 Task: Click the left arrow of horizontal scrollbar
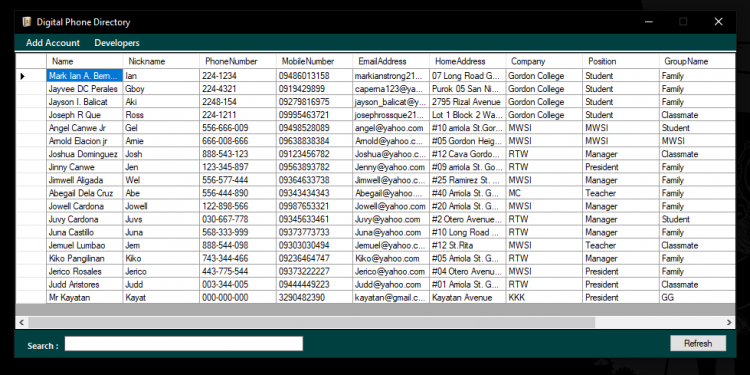(22, 322)
